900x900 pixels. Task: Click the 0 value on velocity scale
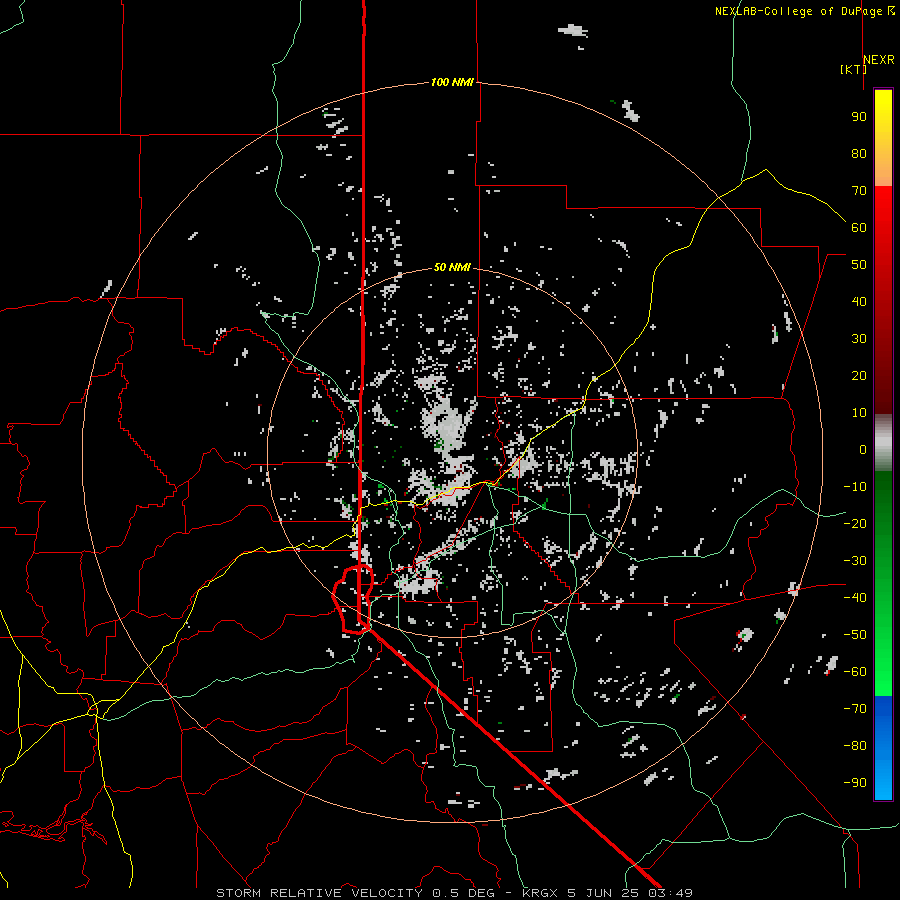[863, 450]
